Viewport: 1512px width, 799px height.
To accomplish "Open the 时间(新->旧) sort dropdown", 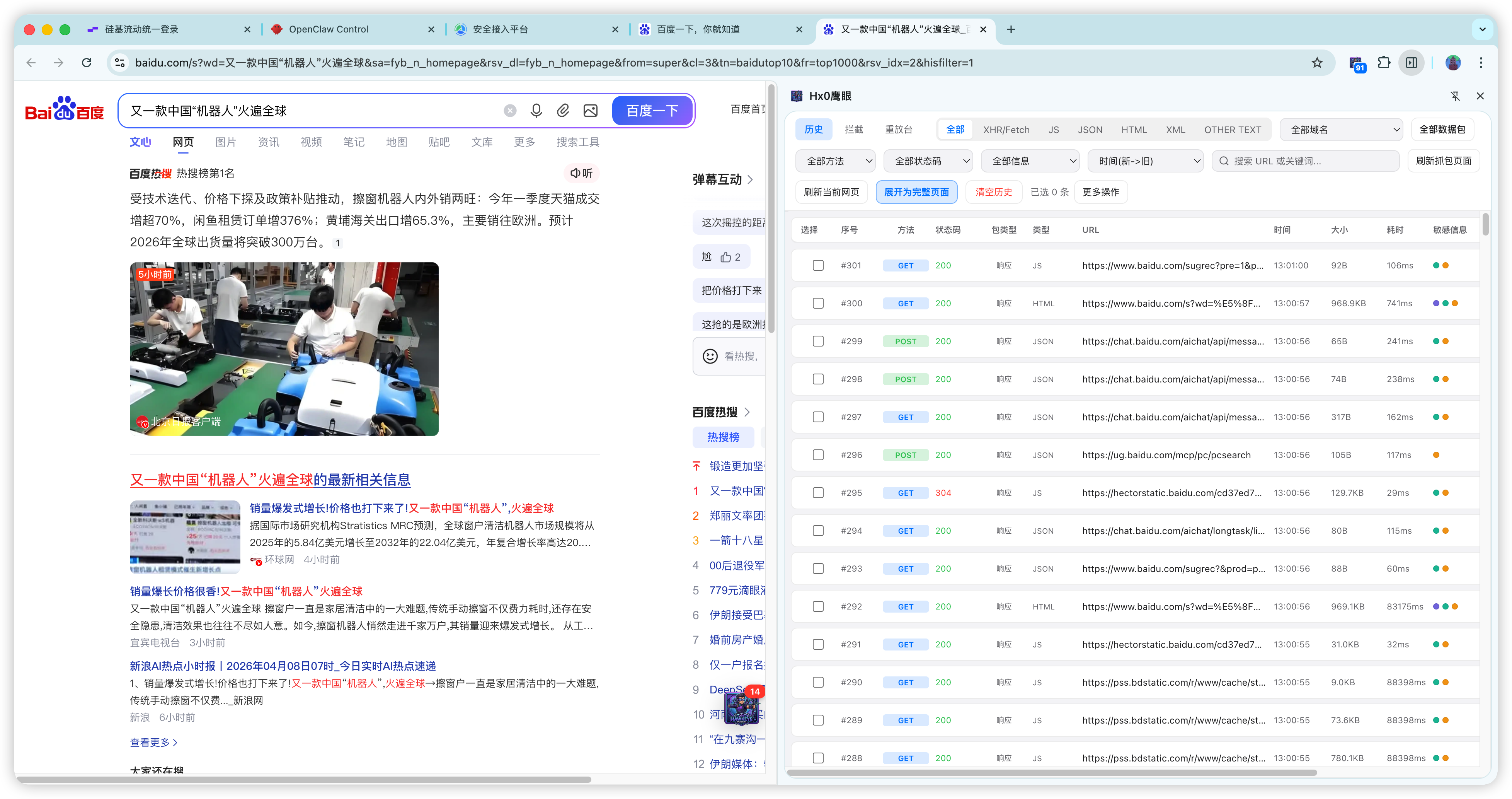I will coord(1145,161).
